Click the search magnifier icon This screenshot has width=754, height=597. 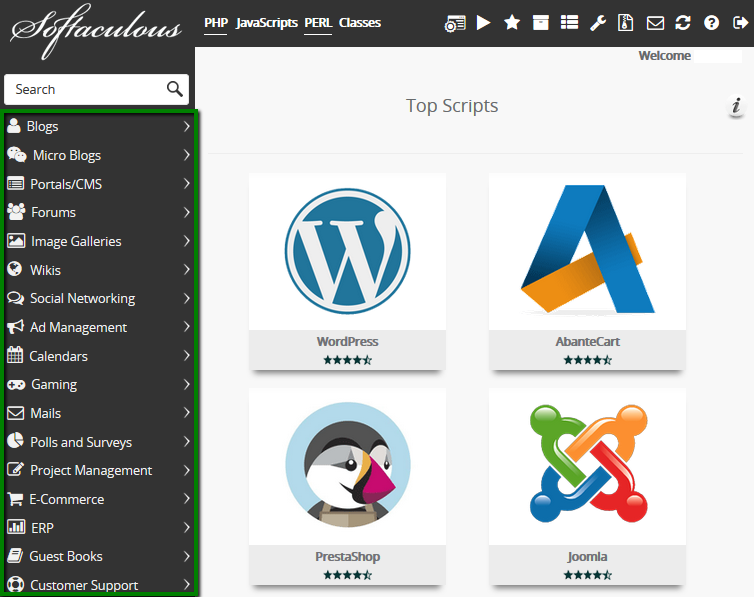pyautogui.click(x=175, y=89)
